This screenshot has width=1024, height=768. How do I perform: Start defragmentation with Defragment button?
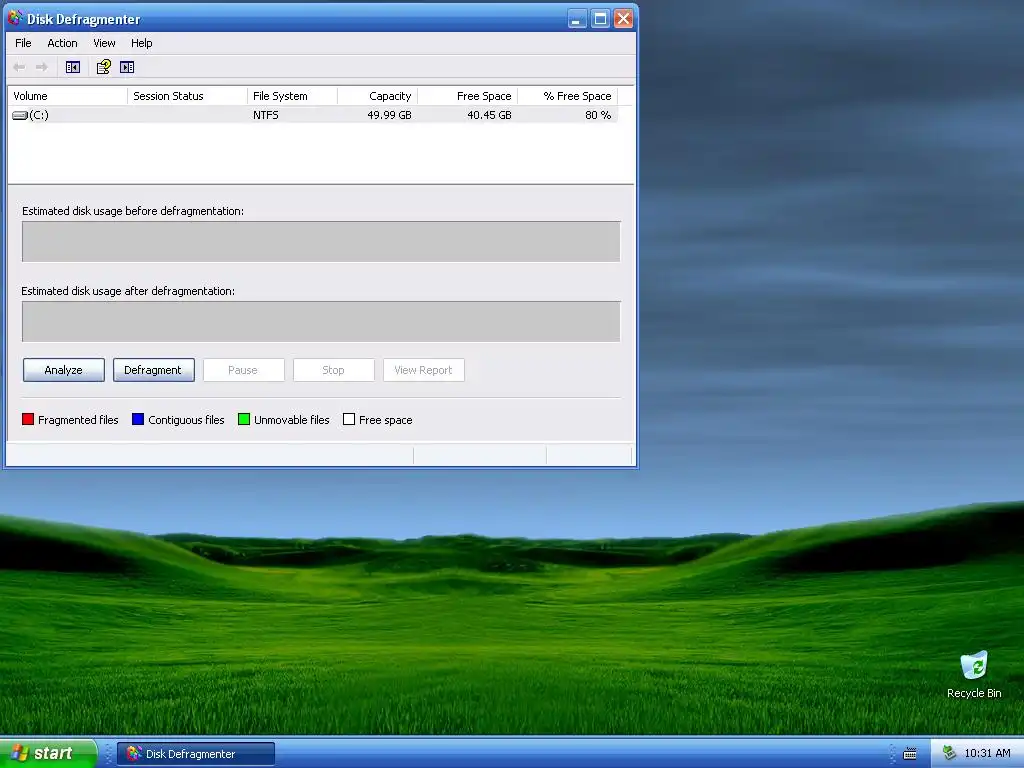pyautogui.click(x=153, y=370)
